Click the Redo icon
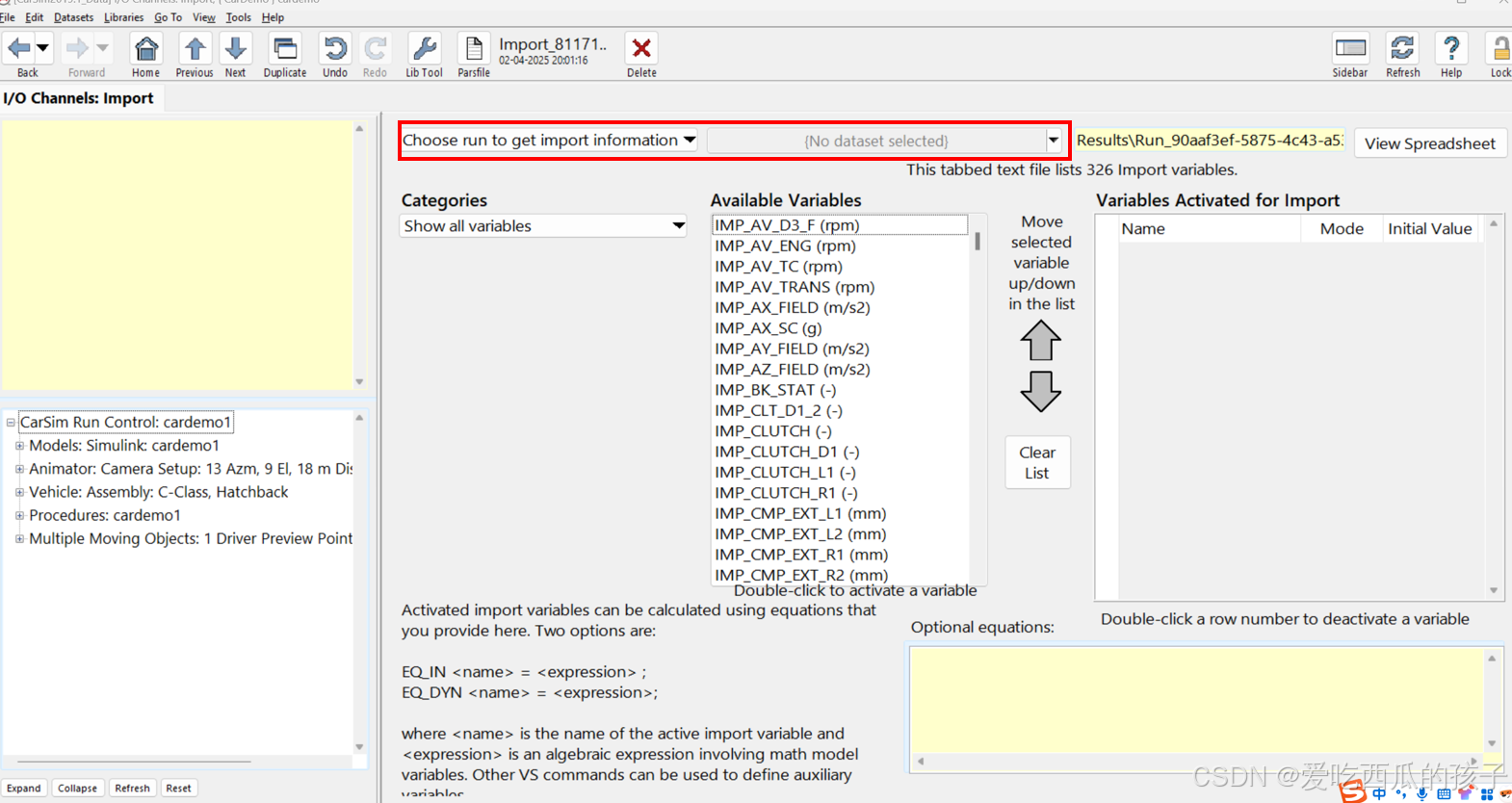The height and width of the screenshot is (803, 1512). tap(376, 48)
